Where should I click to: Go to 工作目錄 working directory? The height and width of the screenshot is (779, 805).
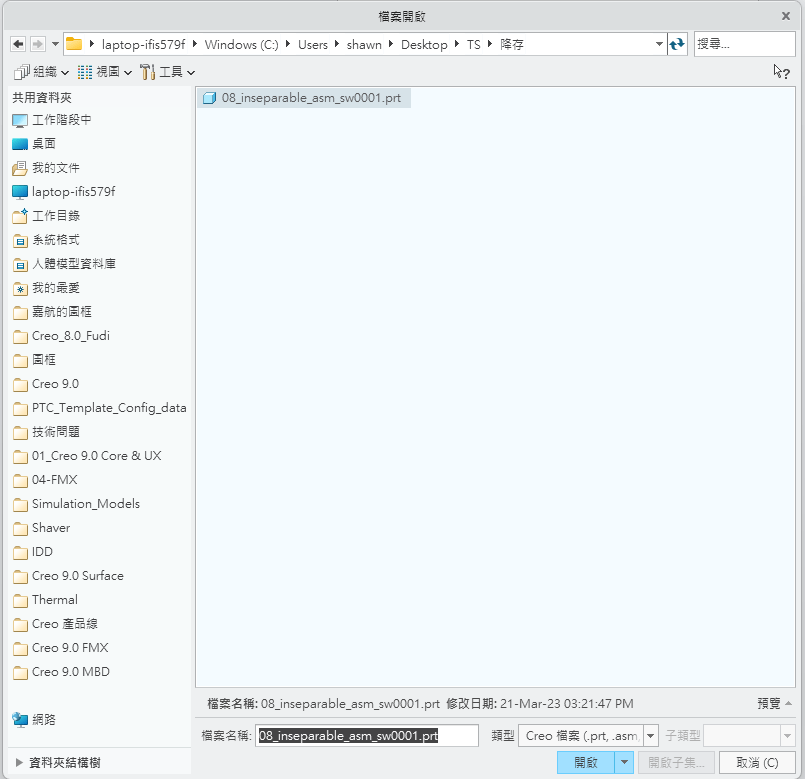[x=55, y=216]
